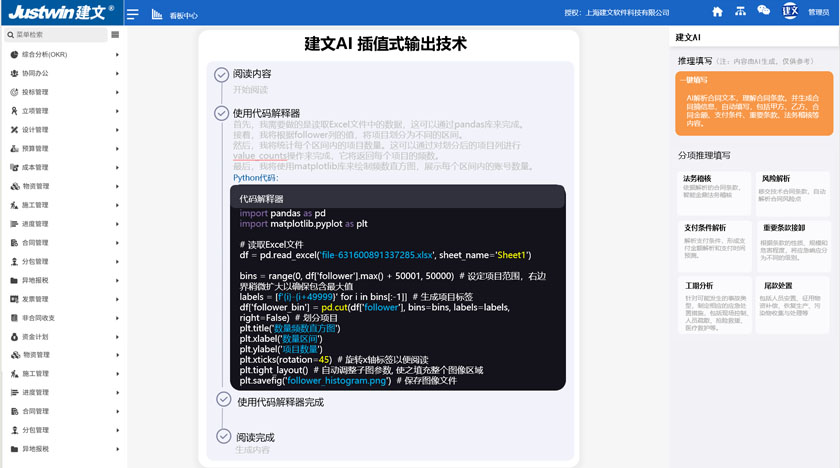The image size is (840, 468).
Task: Click the 综合分析(OKR) pie chart icon
Action: click(x=15, y=55)
